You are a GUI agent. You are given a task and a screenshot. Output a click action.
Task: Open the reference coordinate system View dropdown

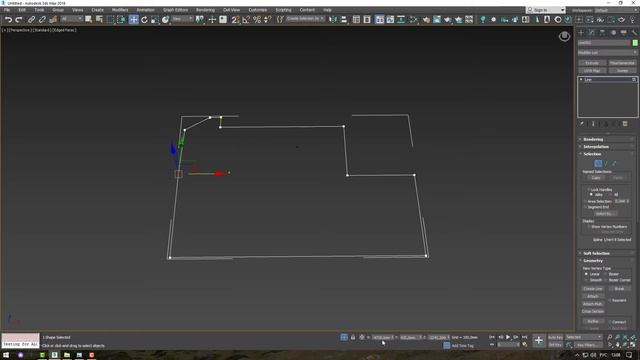point(182,19)
